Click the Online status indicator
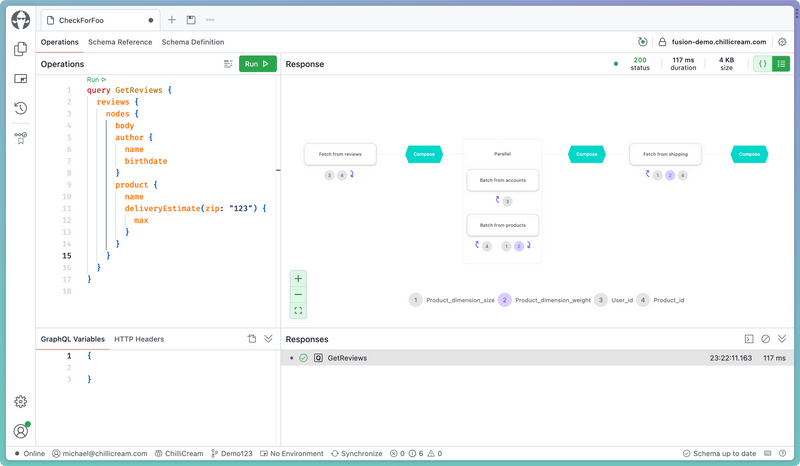The height and width of the screenshot is (466, 800). point(30,453)
